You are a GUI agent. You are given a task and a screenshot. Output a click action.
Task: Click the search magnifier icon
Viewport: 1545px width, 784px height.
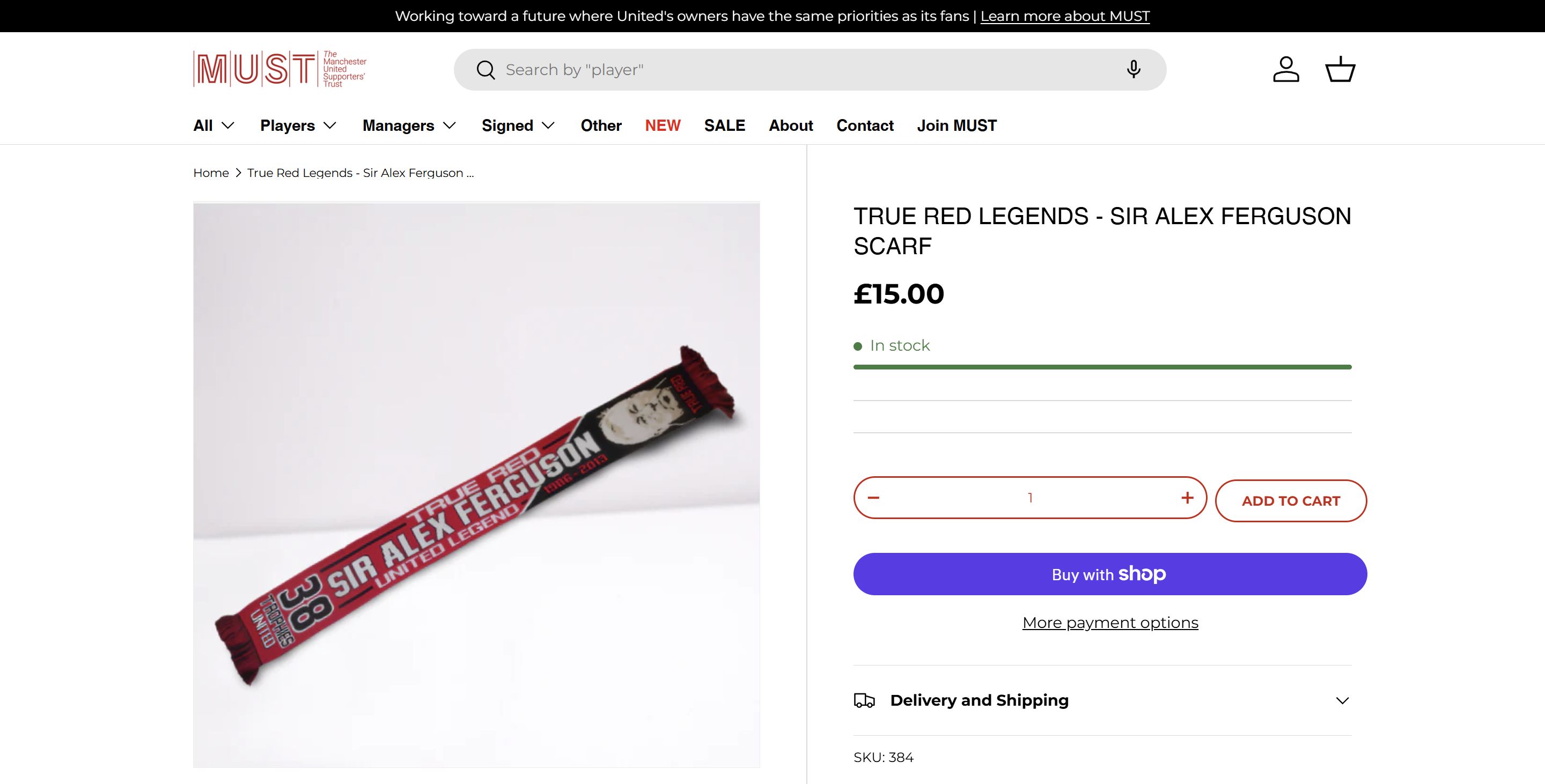coord(485,70)
